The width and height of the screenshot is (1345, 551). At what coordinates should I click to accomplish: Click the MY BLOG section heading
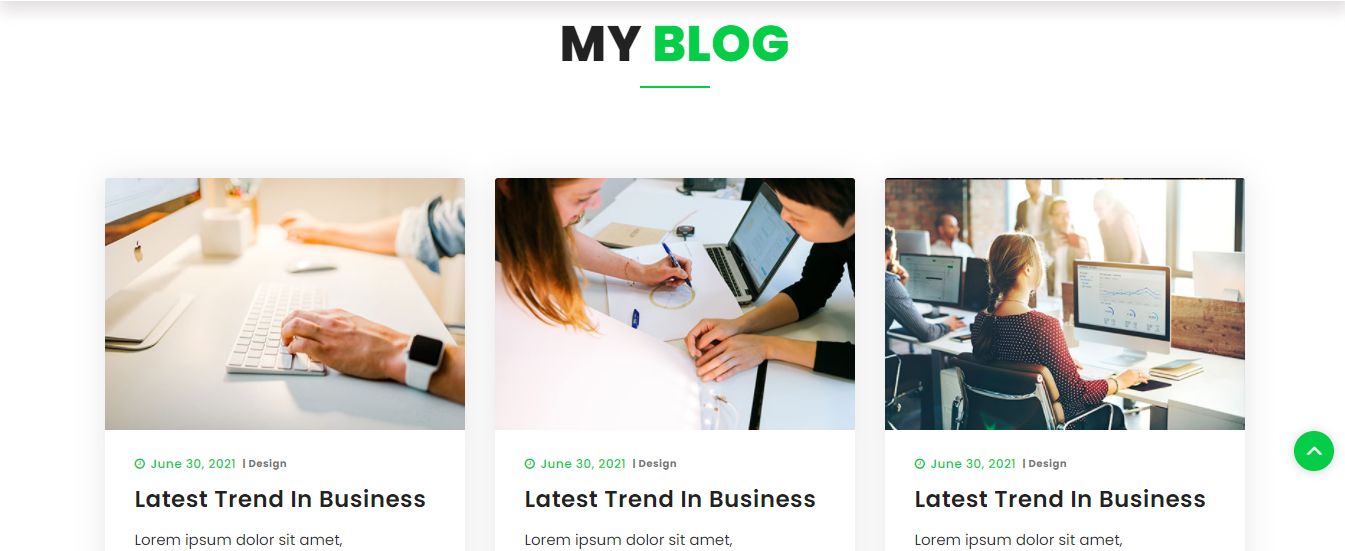(675, 44)
